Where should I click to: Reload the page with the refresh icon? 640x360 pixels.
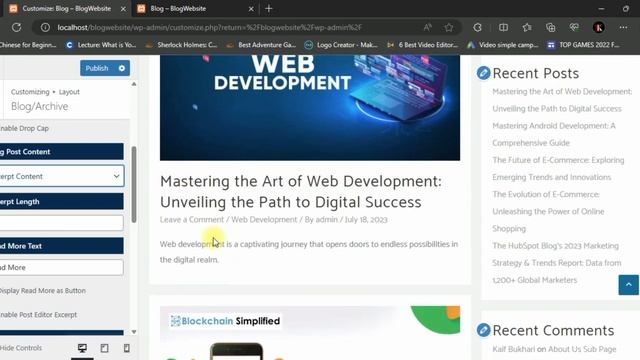click(16, 27)
